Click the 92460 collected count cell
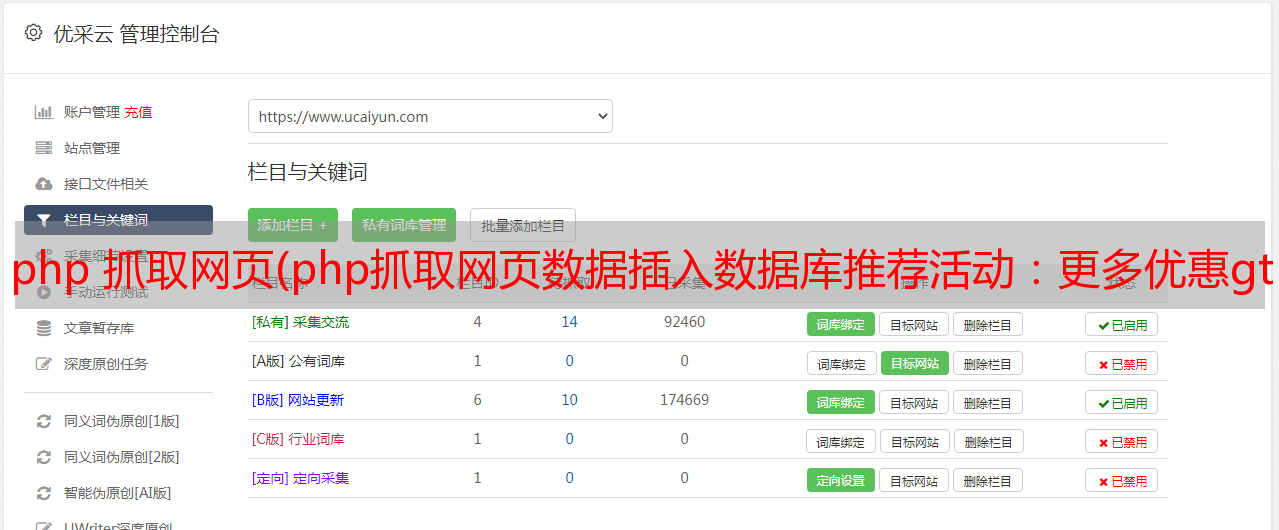This screenshot has width=1279, height=530. click(x=684, y=322)
